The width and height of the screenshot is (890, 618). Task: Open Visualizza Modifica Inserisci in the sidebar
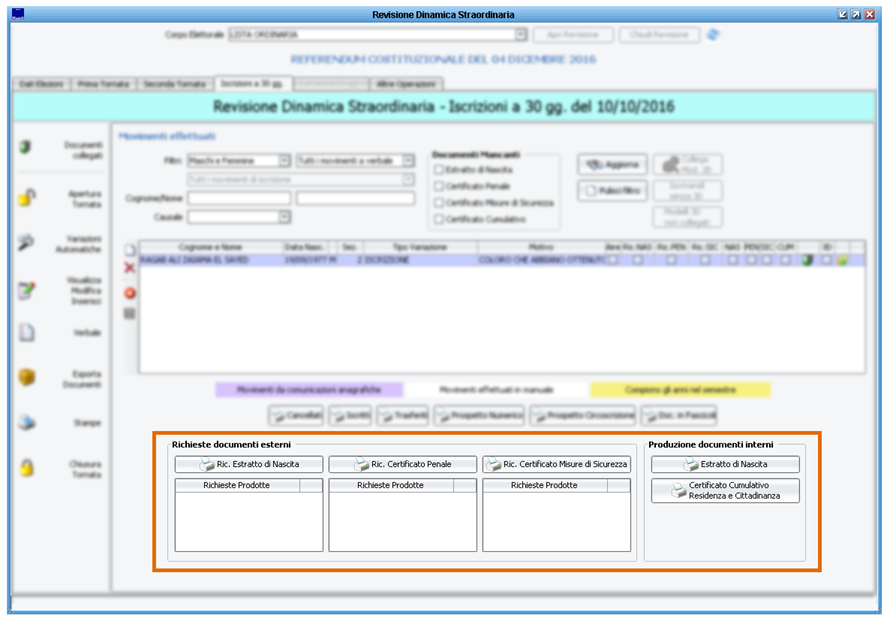[x=61, y=290]
